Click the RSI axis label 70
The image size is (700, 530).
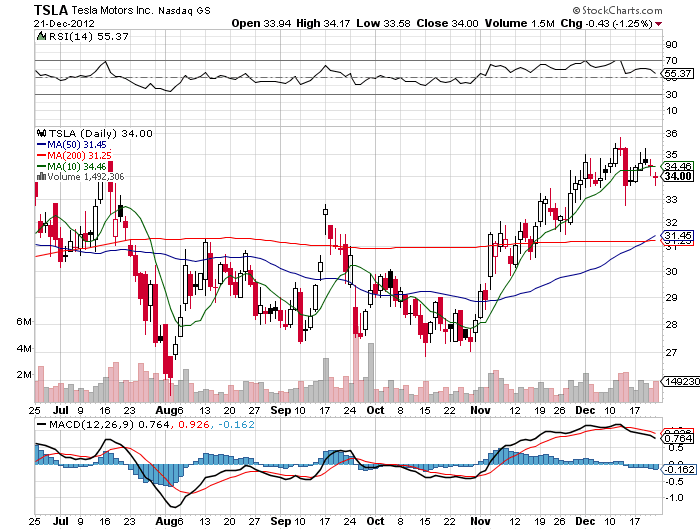tap(671, 60)
